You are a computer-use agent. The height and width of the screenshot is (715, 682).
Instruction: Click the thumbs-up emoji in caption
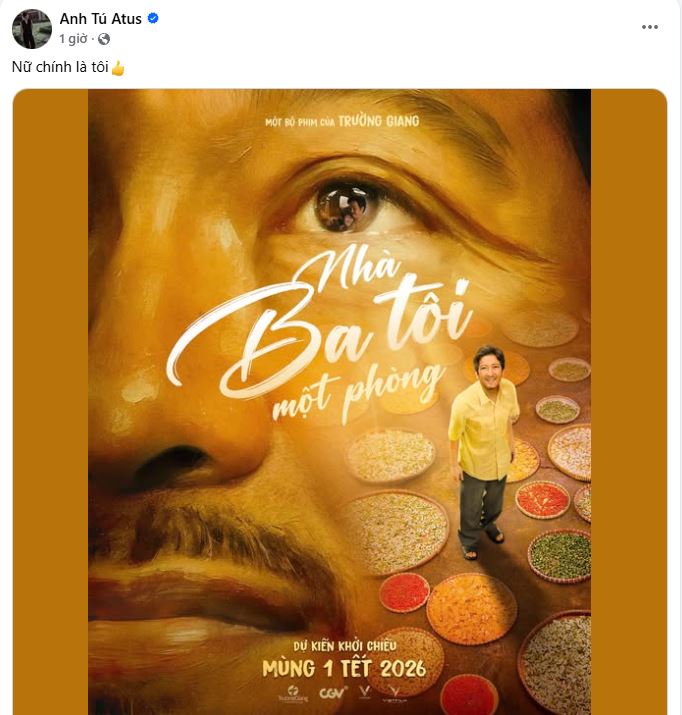click(117, 69)
